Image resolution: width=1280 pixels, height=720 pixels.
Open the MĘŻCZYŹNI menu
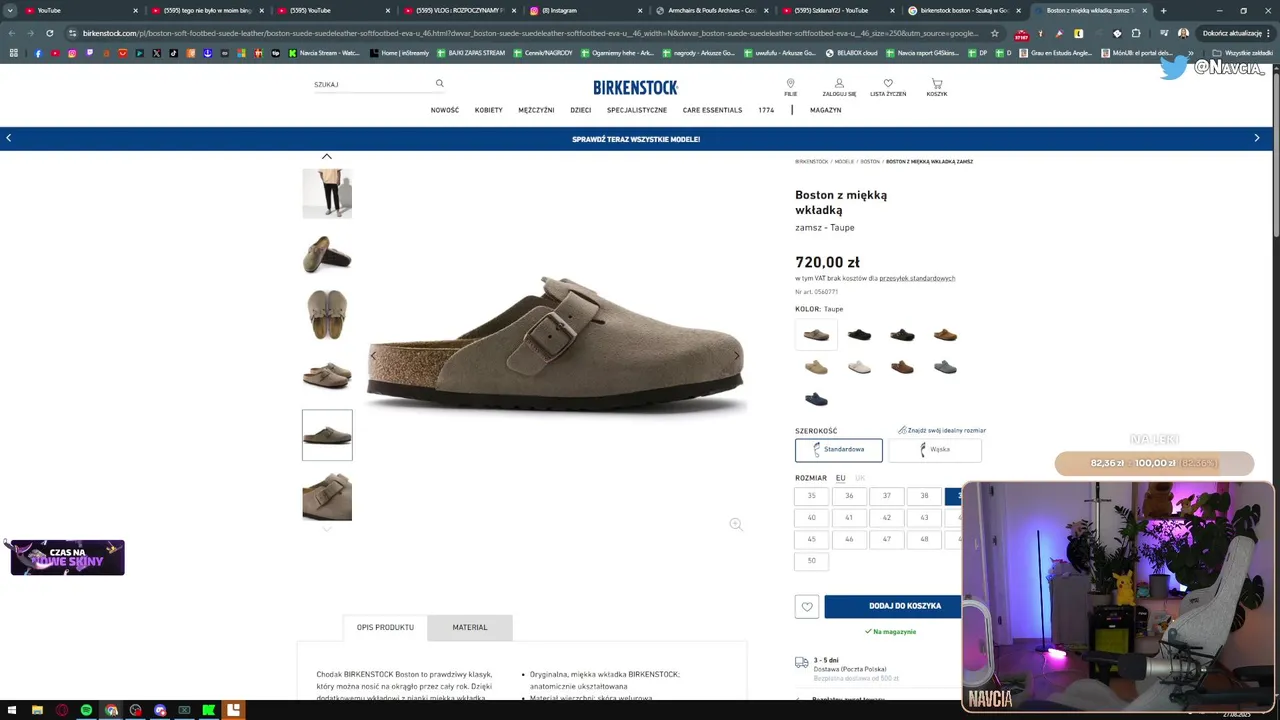536,110
